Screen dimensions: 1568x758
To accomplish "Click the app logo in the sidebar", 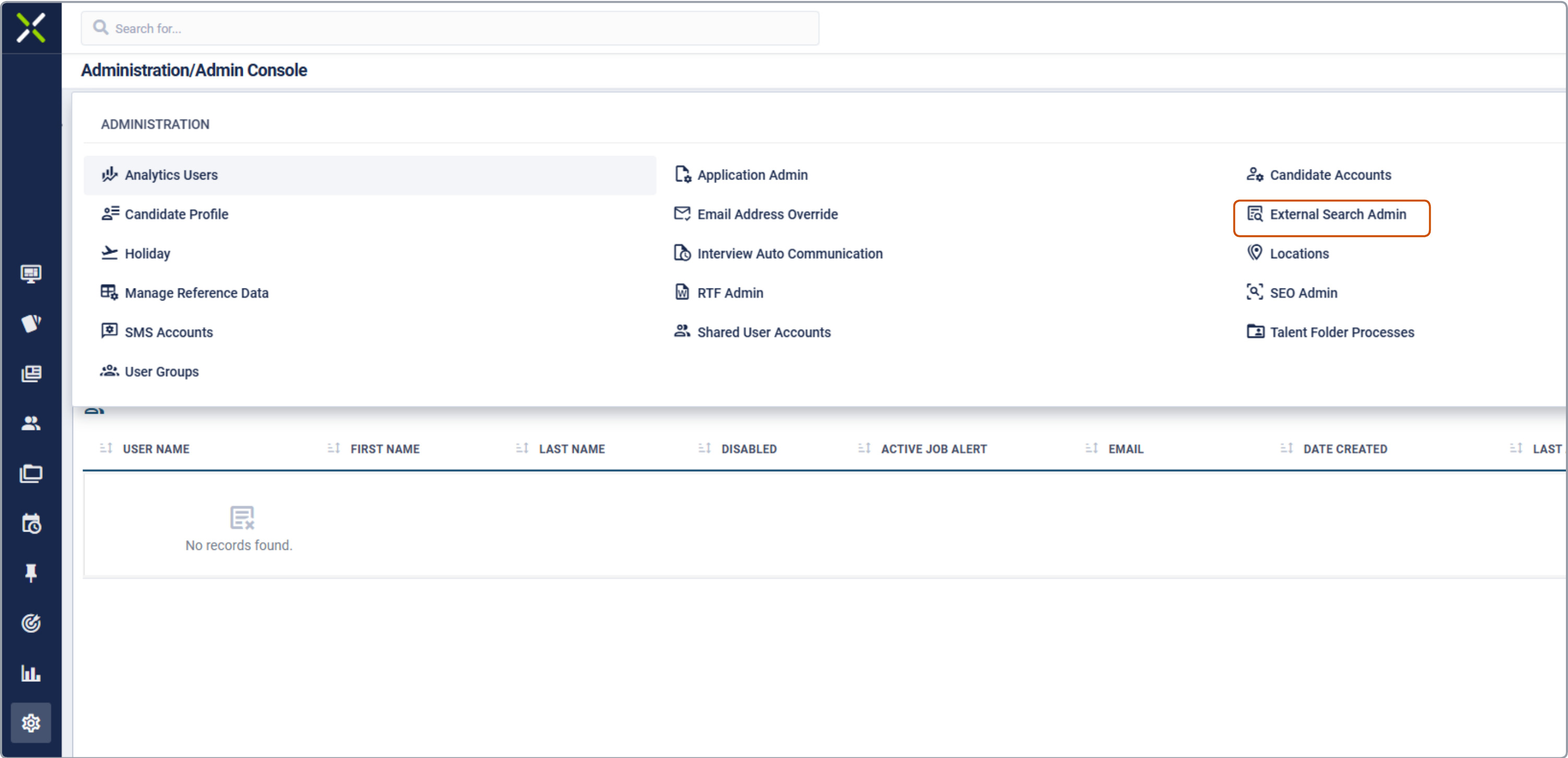I will 31,28.
